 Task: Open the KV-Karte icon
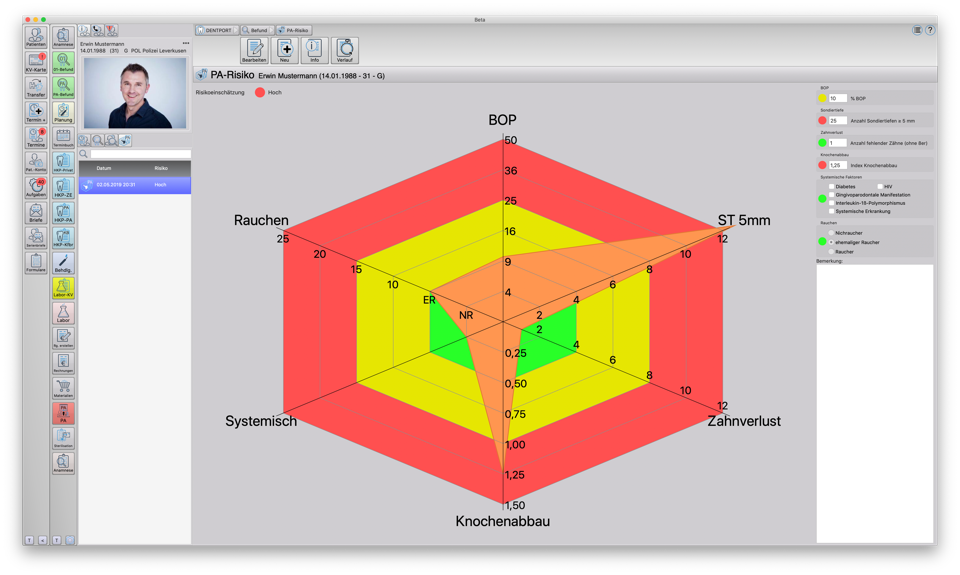coord(36,62)
